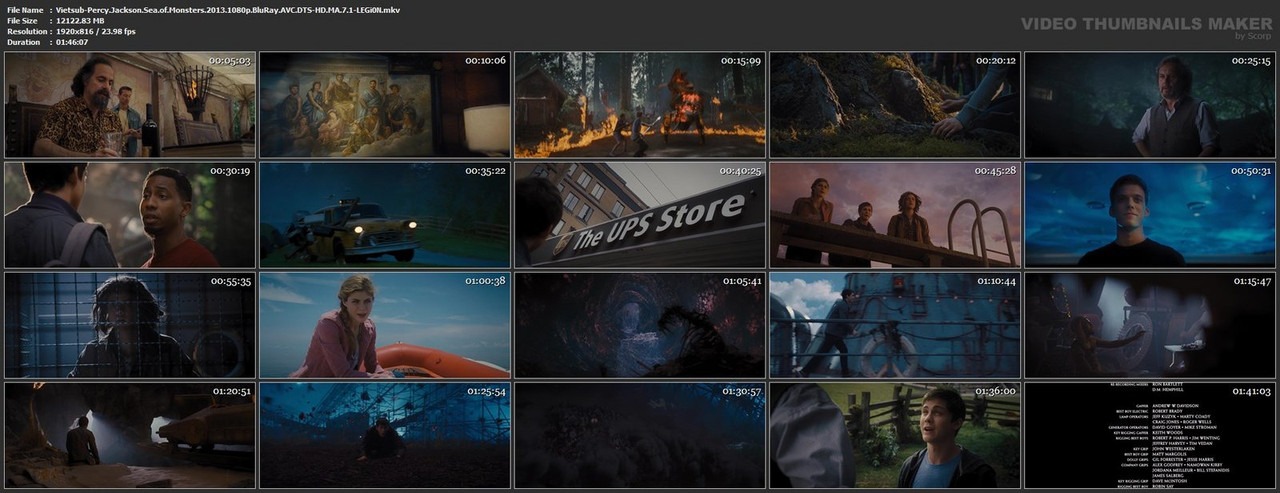Open the dark tunnel thumbnail 01:05:41
This screenshot has height=493, width=1280.
(x=640, y=325)
